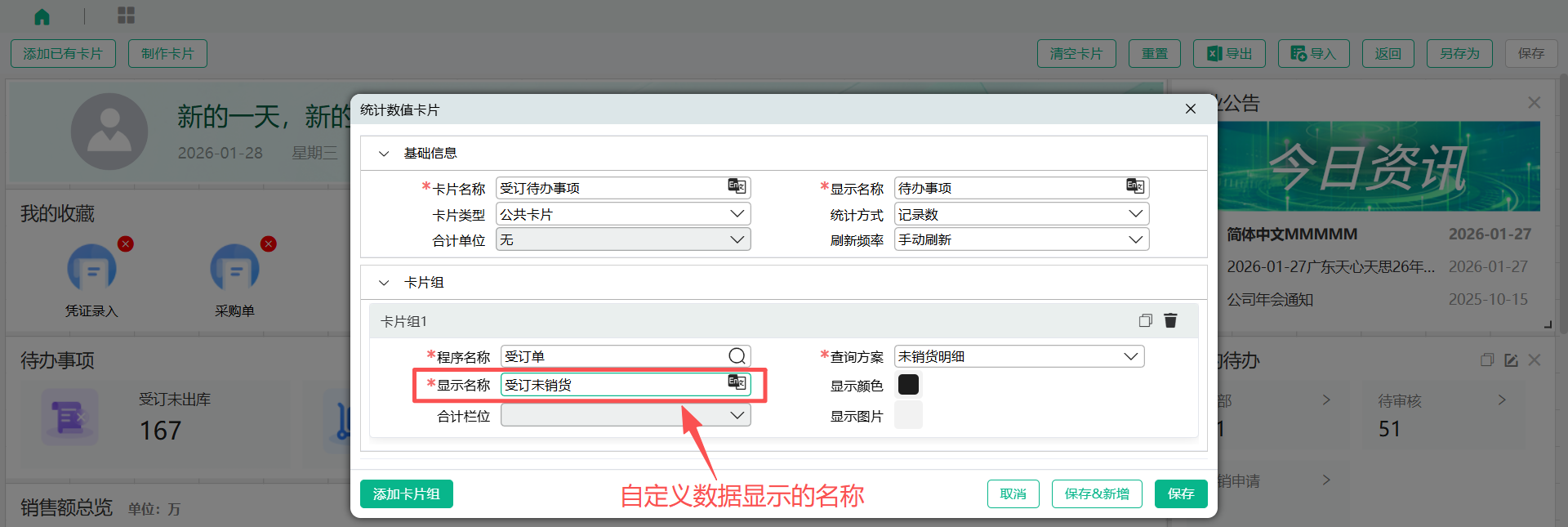Collapse the 基础信息 section
Screen dimensions: 1568x527
(384, 154)
